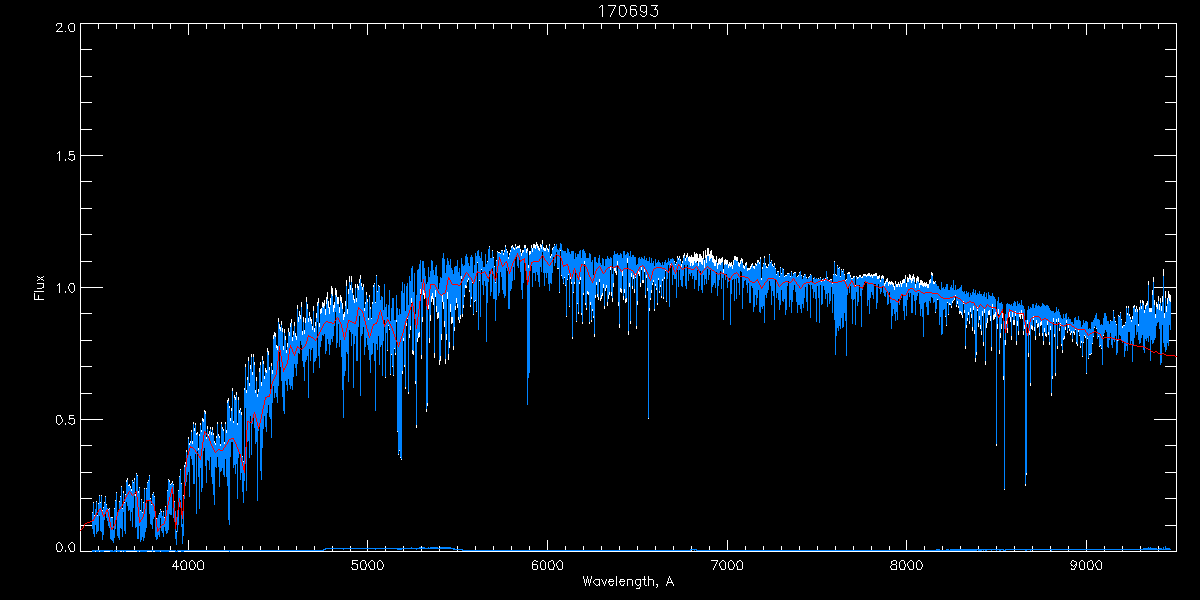
Task: Click the 5000 wavelength tick label
Action: [x=368, y=564]
